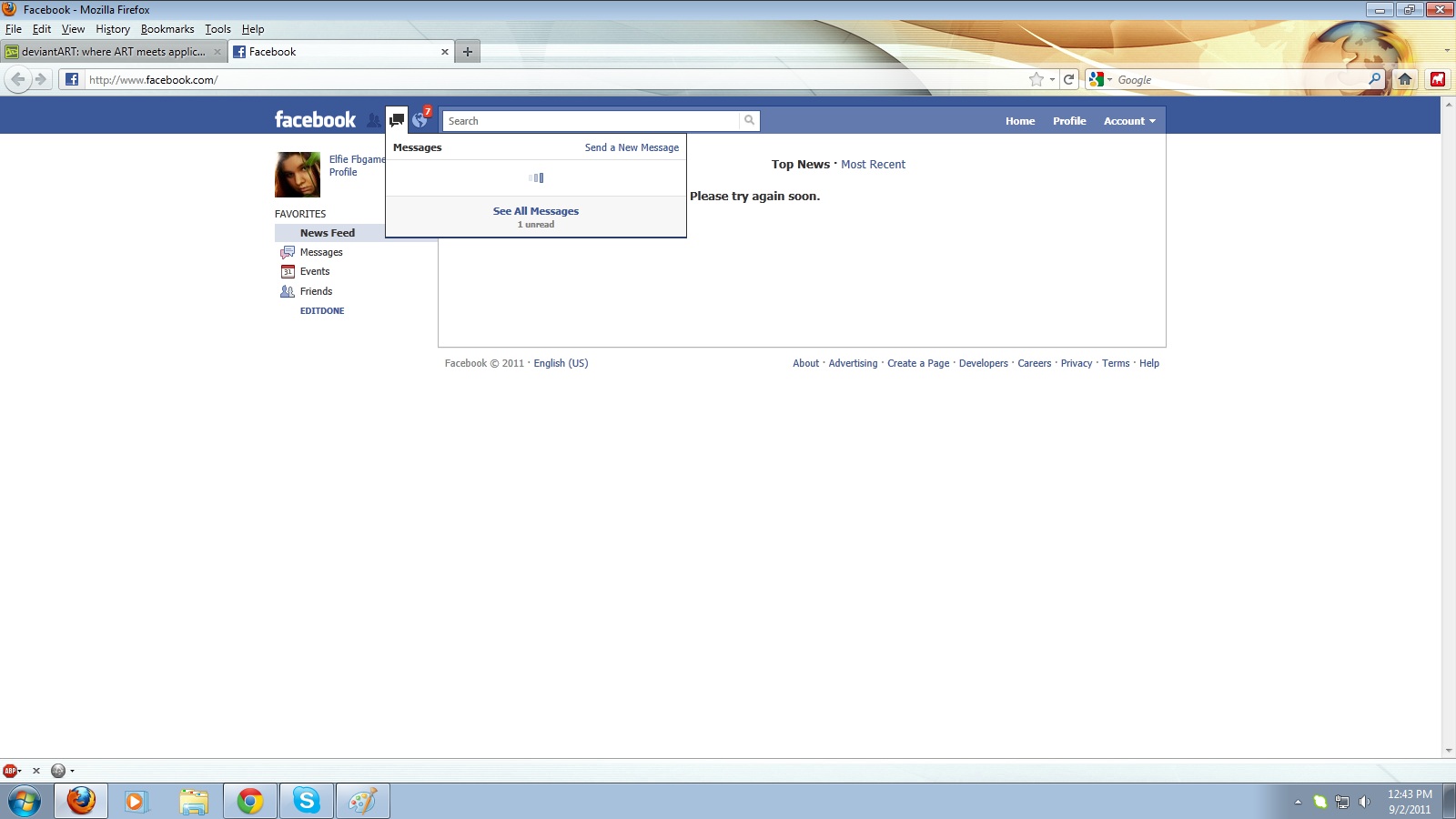Open Google Chrome from taskbar
1456x819 pixels.
(x=250, y=801)
